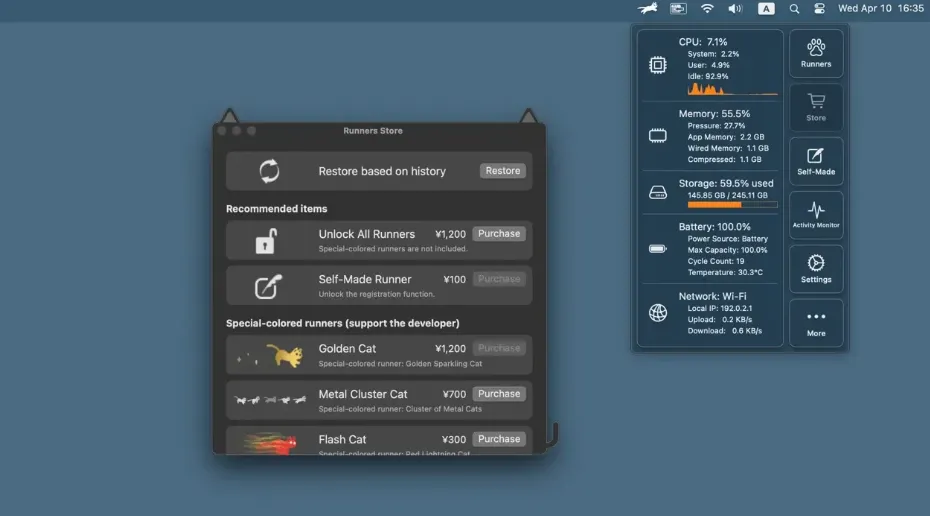Click the Network globe icon

658,313
